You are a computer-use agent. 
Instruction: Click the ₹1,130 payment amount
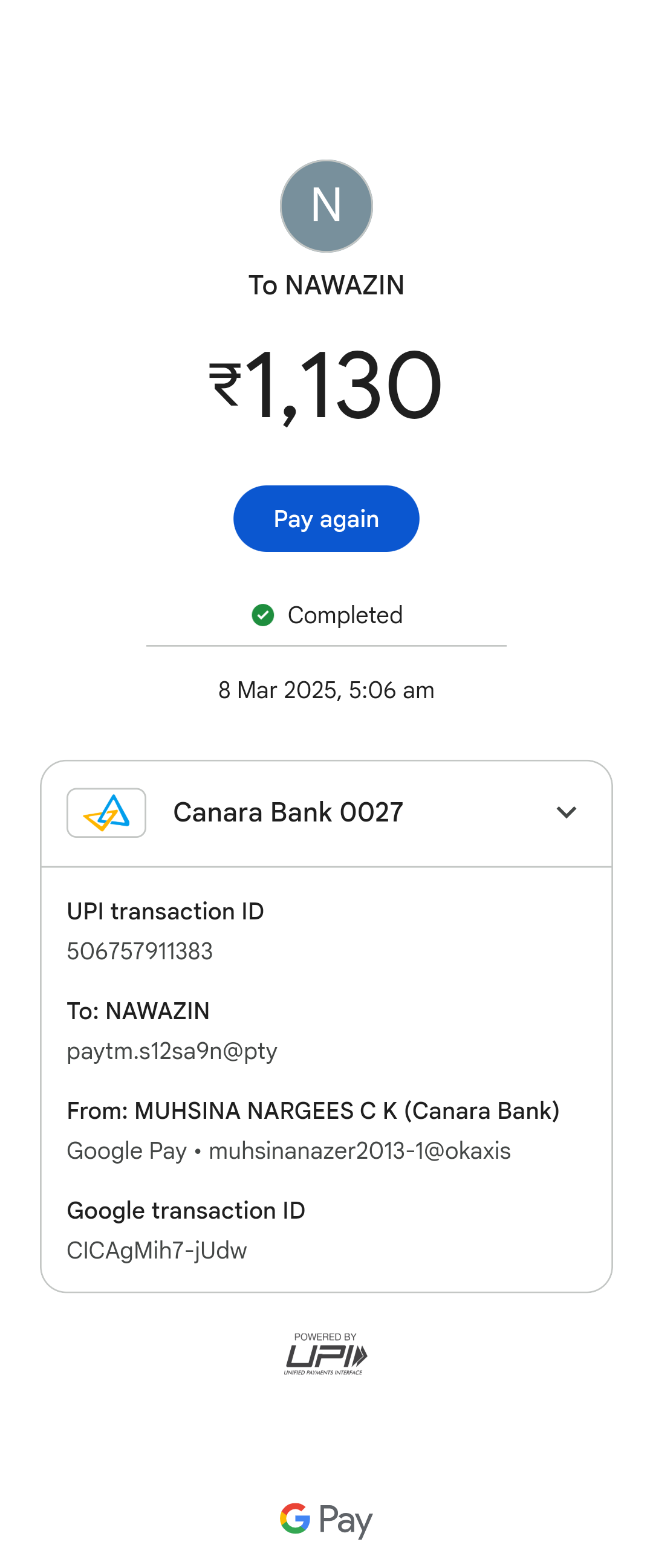coord(326,385)
